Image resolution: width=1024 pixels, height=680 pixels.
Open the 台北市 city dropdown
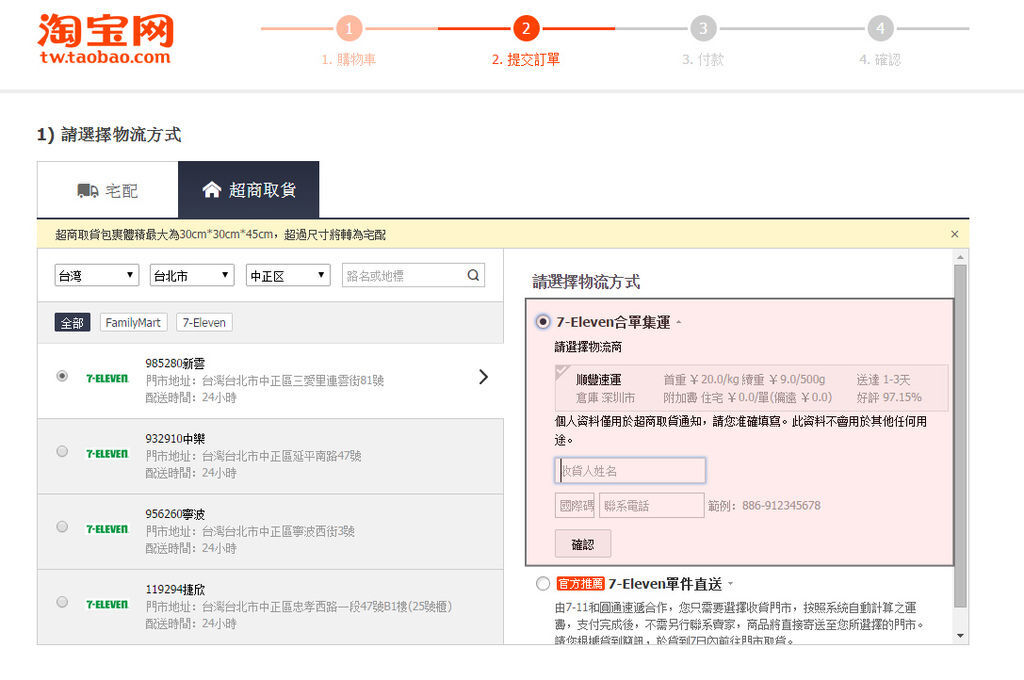click(192, 275)
